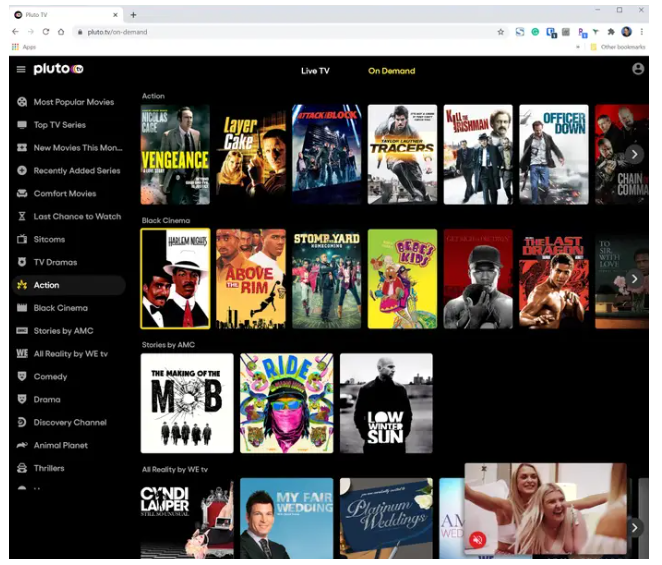This screenshot has height=565, width=662.
Task: Open the Ride with Norman Reedus thumbnail
Action: tap(287, 403)
